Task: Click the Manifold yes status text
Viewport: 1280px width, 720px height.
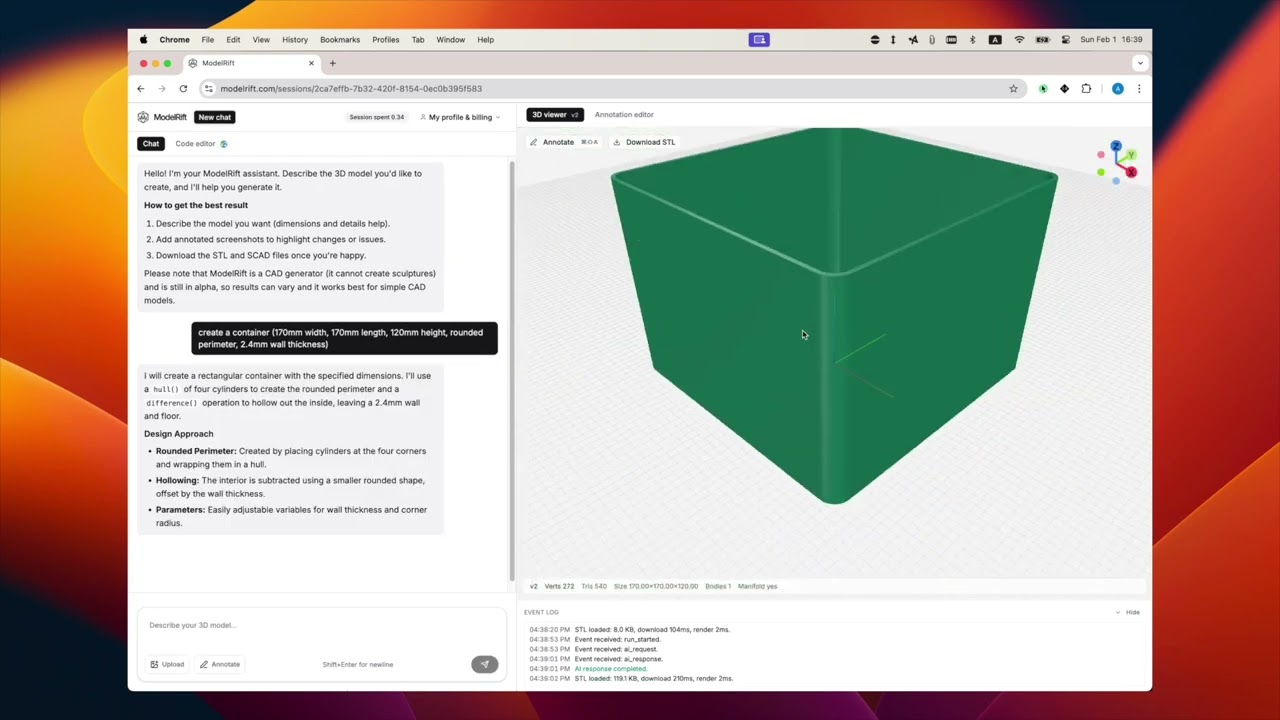Action: click(757, 586)
